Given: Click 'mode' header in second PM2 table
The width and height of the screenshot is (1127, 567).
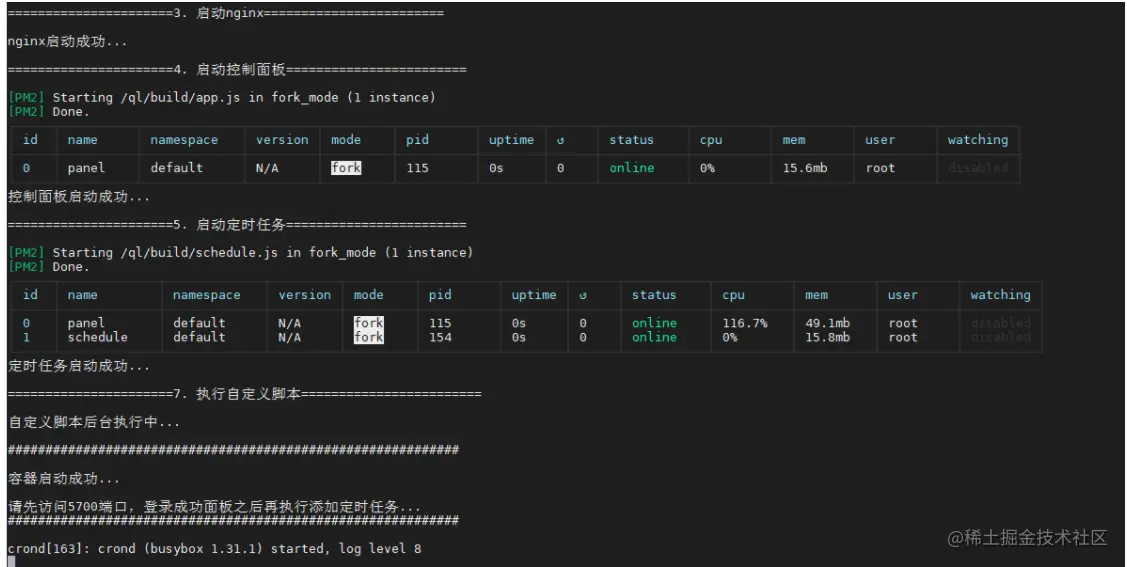Looking at the screenshot, I should pos(369,295).
